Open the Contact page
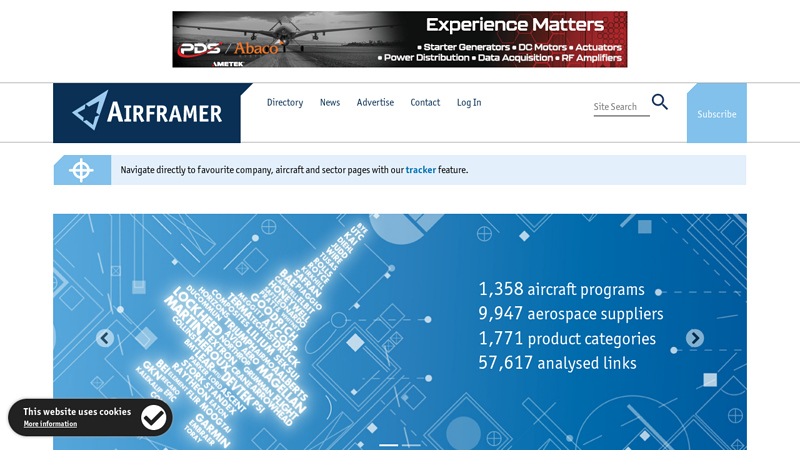Viewport: 800px width, 450px height. coord(425,103)
